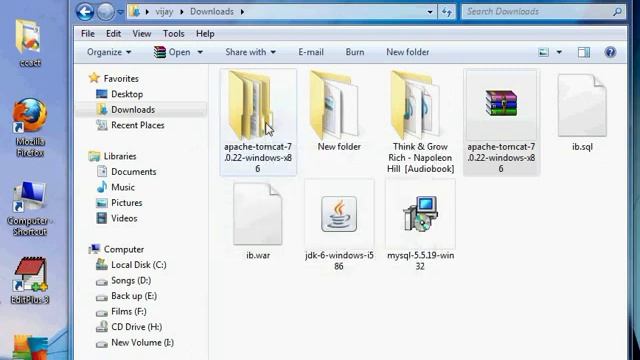Image resolution: width=640 pixels, height=360 pixels.
Task: Select 'vijay' in the address breadcrumb
Action: 164,11
